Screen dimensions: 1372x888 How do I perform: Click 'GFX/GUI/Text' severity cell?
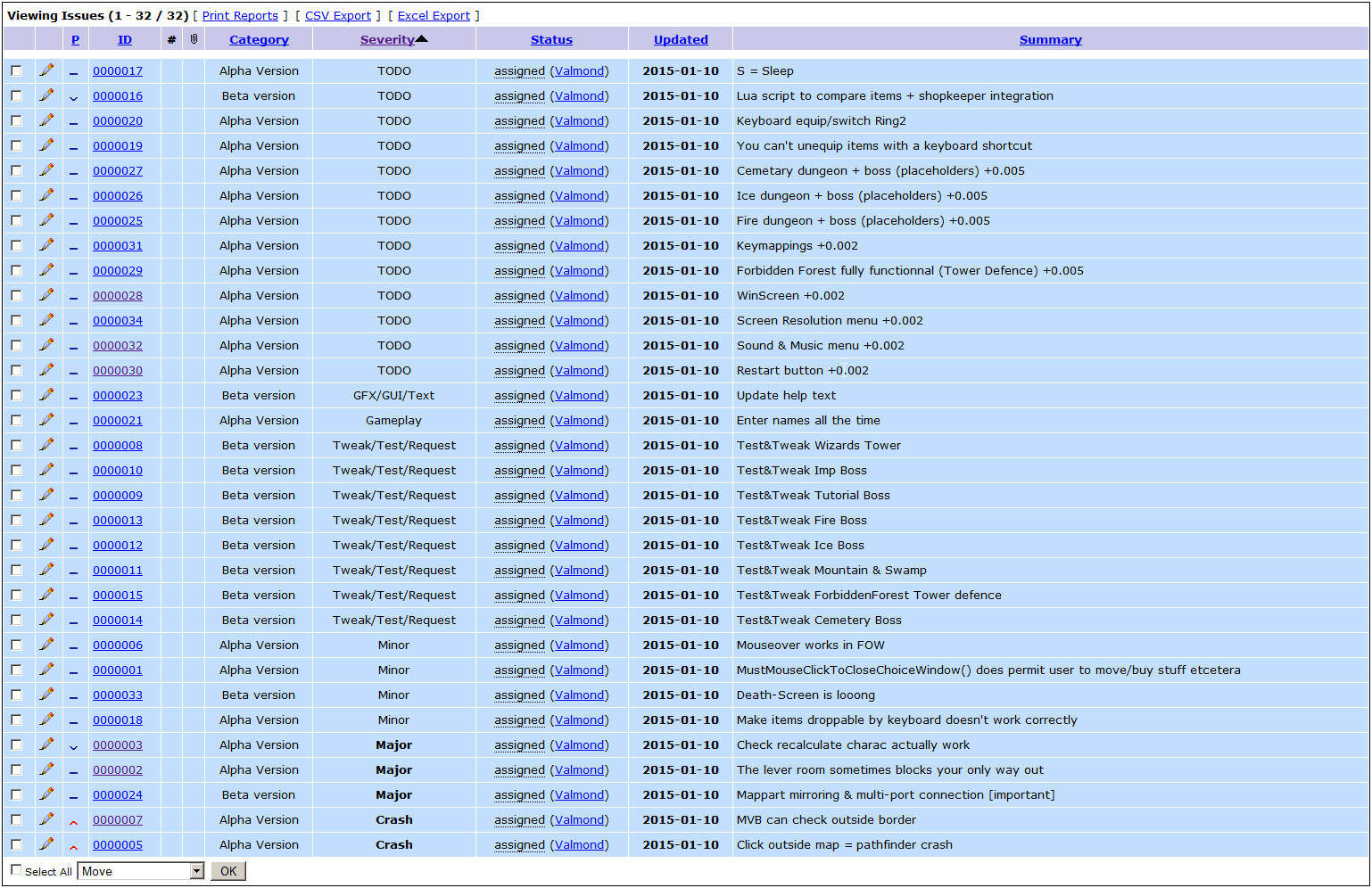coord(393,395)
